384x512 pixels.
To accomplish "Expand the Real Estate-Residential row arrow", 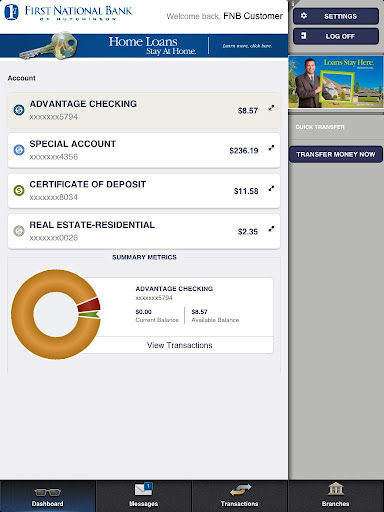I will click(272, 229).
